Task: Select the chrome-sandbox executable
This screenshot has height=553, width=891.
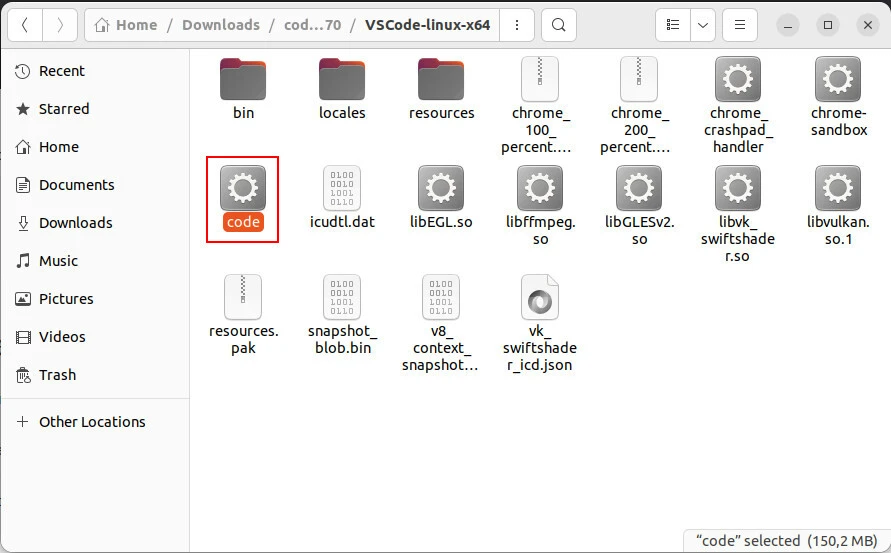Action: (838, 80)
